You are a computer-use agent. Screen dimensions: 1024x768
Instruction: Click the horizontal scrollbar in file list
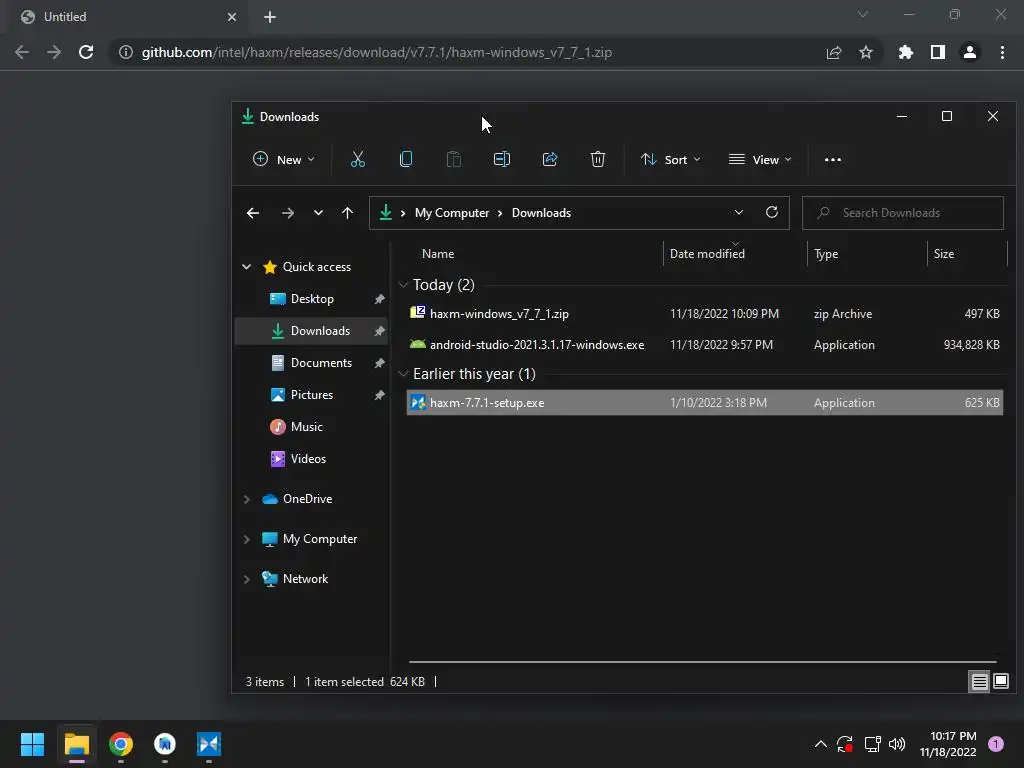[x=703, y=662]
